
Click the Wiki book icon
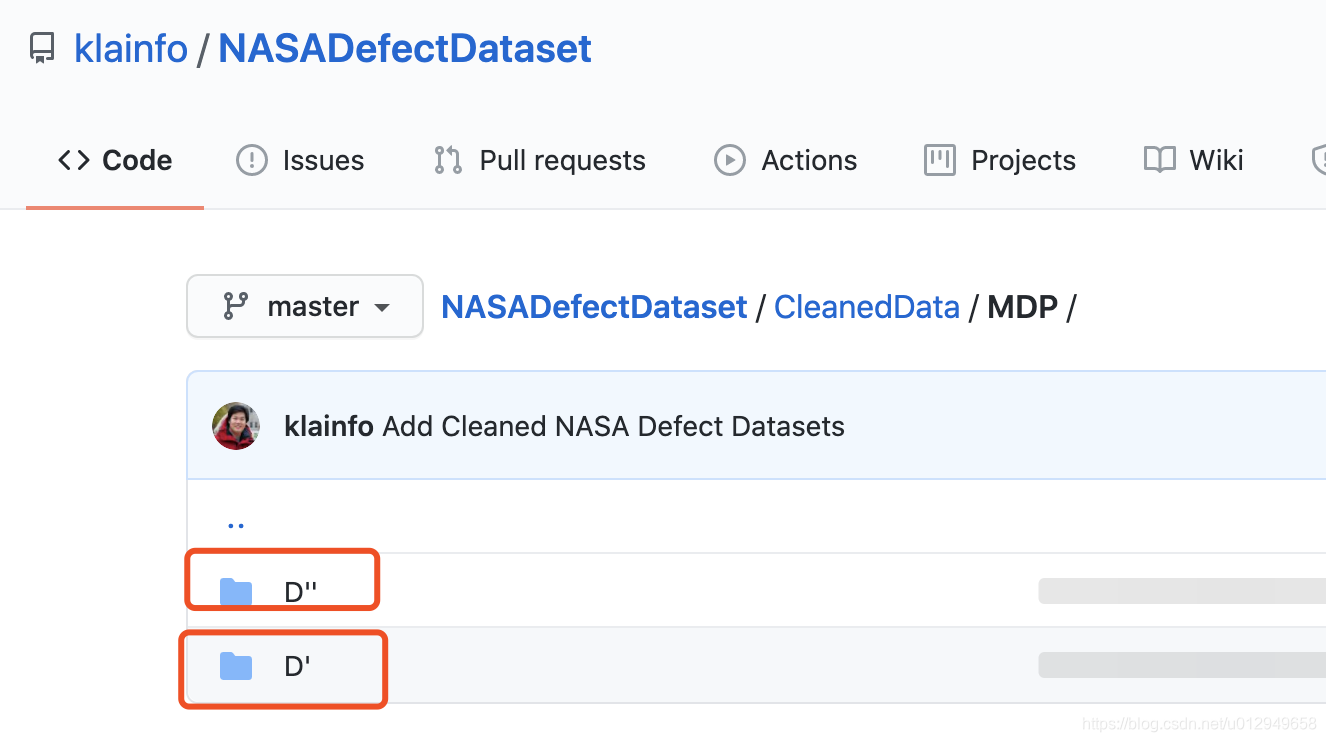click(x=1160, y=160)
